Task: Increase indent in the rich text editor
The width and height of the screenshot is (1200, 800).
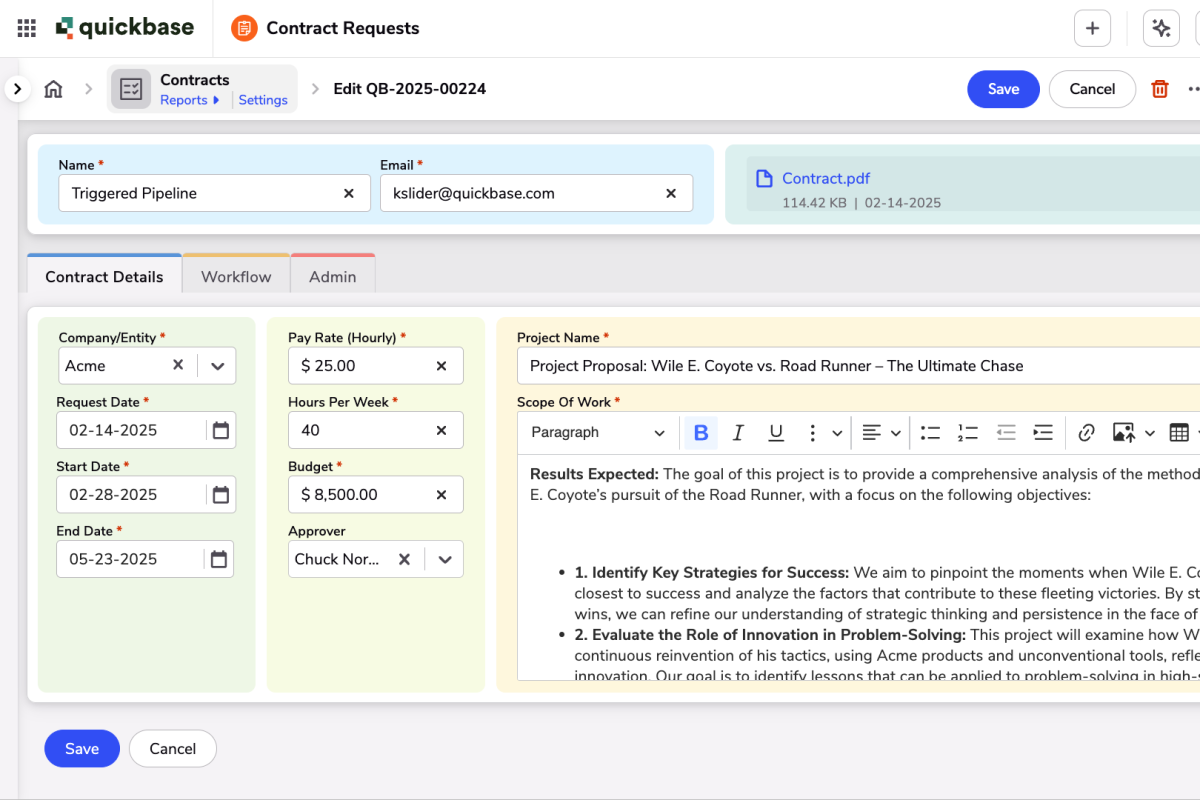Action: pos(1043,432)
